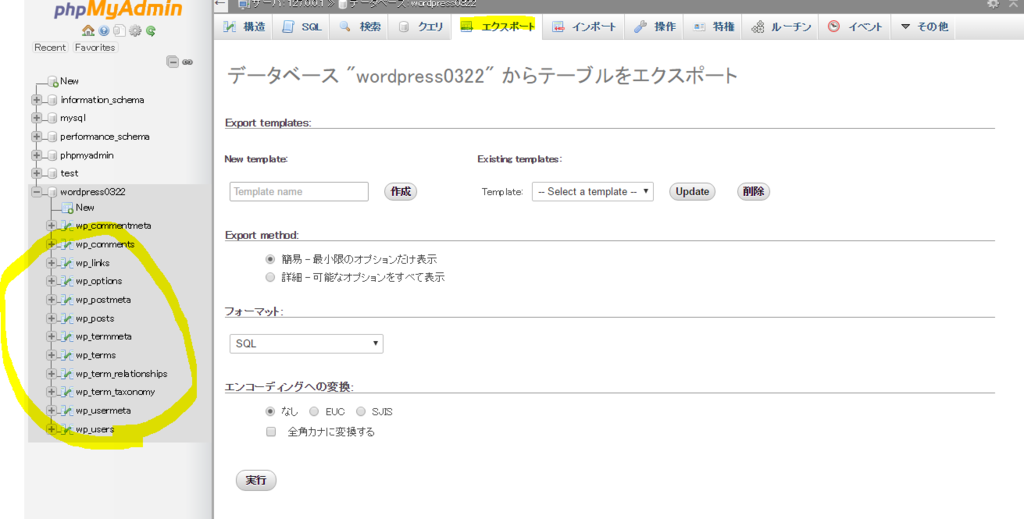Open the イベント events tab
Viewport: 1024px width, 519px height.
point(855,27)
